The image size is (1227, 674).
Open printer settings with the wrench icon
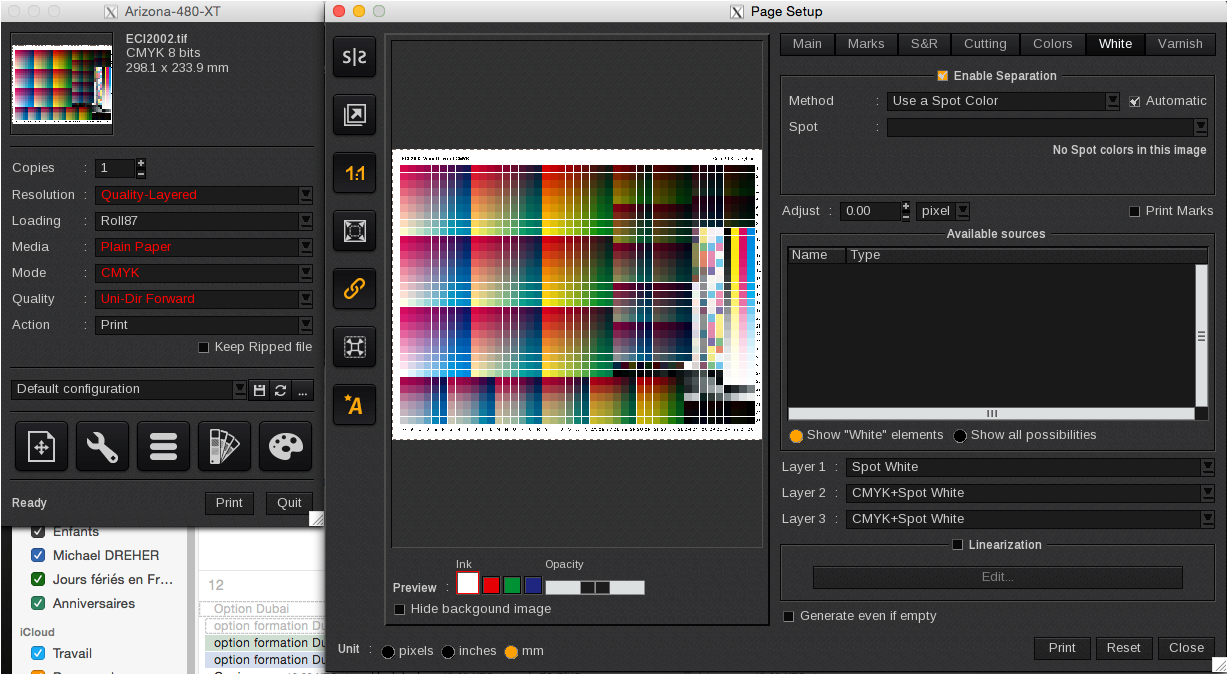(102, 446)
